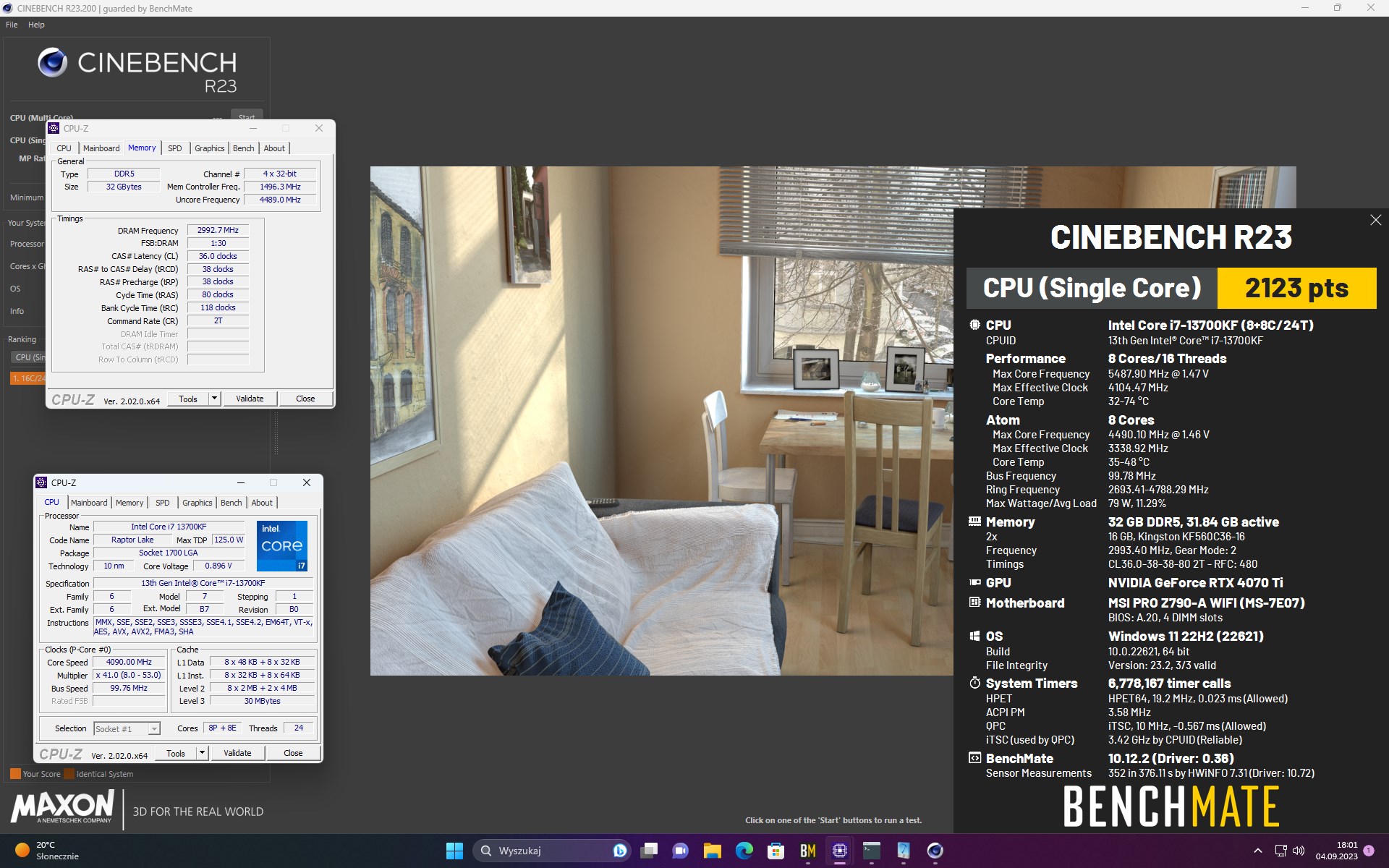1389x868 pixels.
Task: Click the Close button in the upper CPU-Z window
Action: tap(305, 399)
